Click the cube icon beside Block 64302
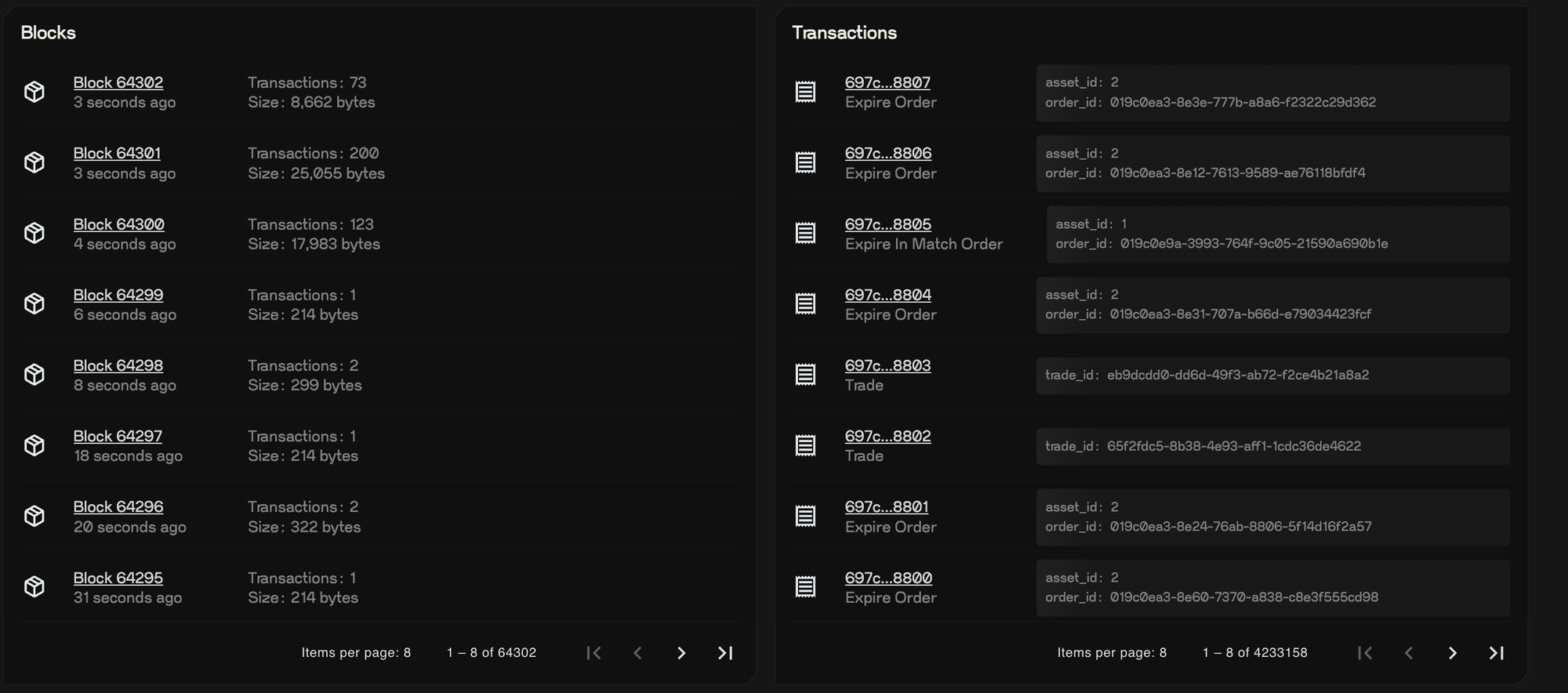The image size is (1568, 693). (34, 92)
